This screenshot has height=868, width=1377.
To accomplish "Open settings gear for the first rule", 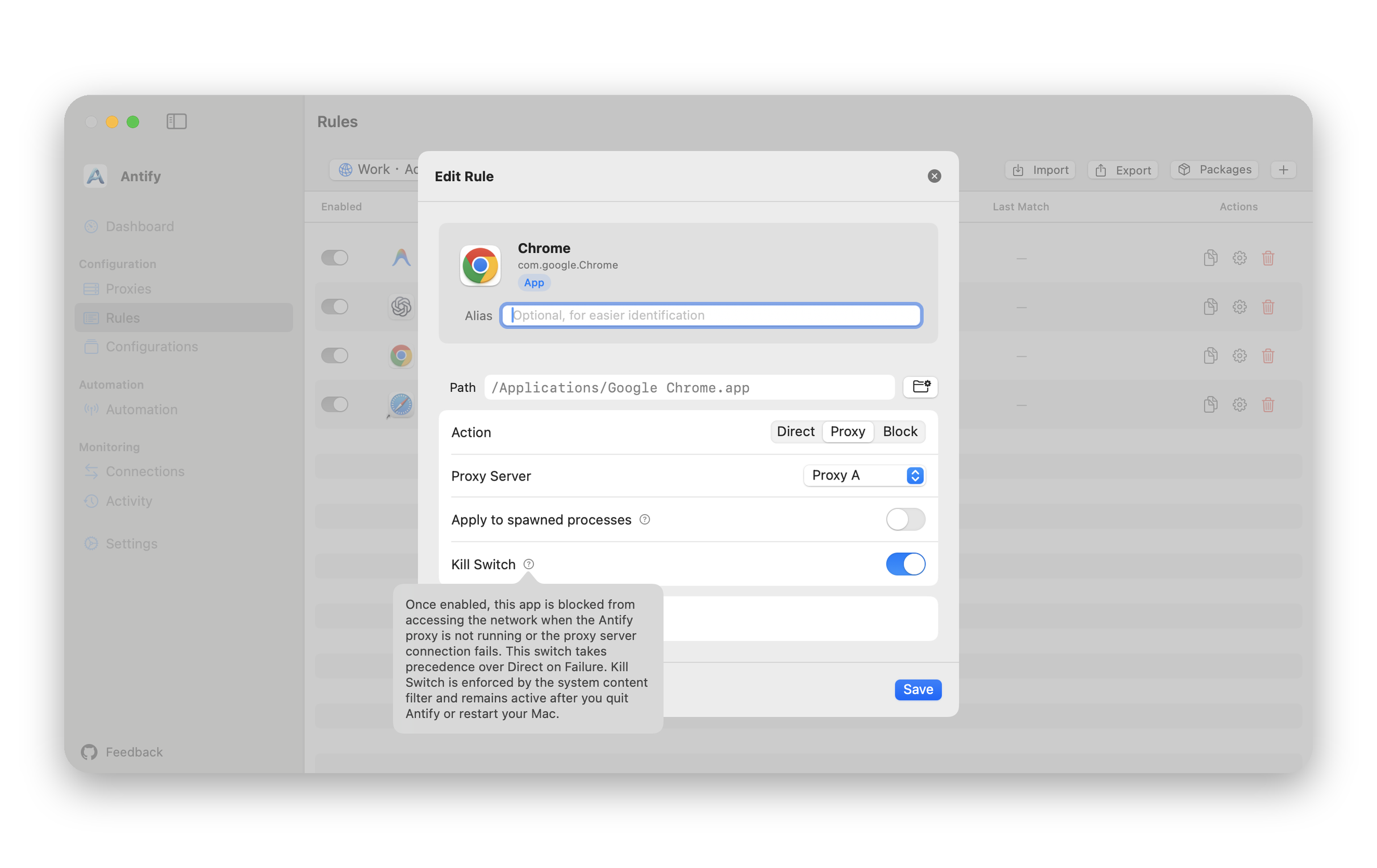I will [1238, 257].
